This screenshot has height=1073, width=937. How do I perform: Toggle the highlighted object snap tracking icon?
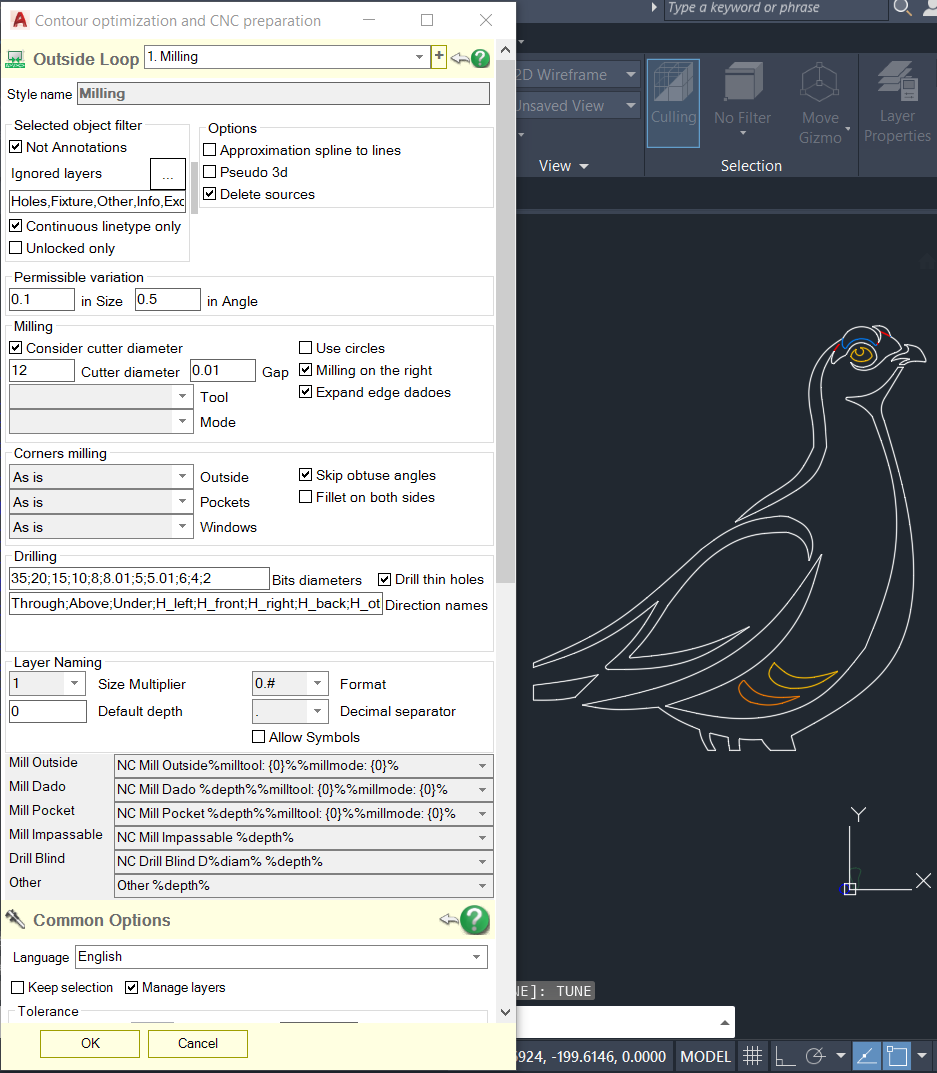[x=867, y=1056]
